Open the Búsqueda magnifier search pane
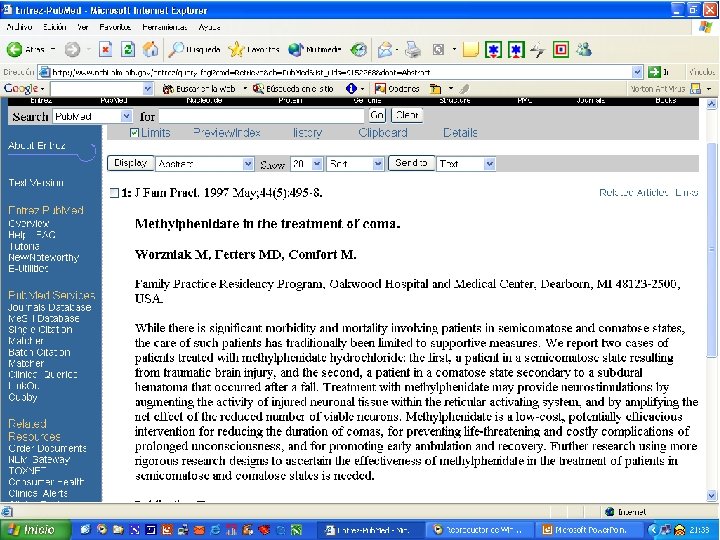 coord(194,50)
